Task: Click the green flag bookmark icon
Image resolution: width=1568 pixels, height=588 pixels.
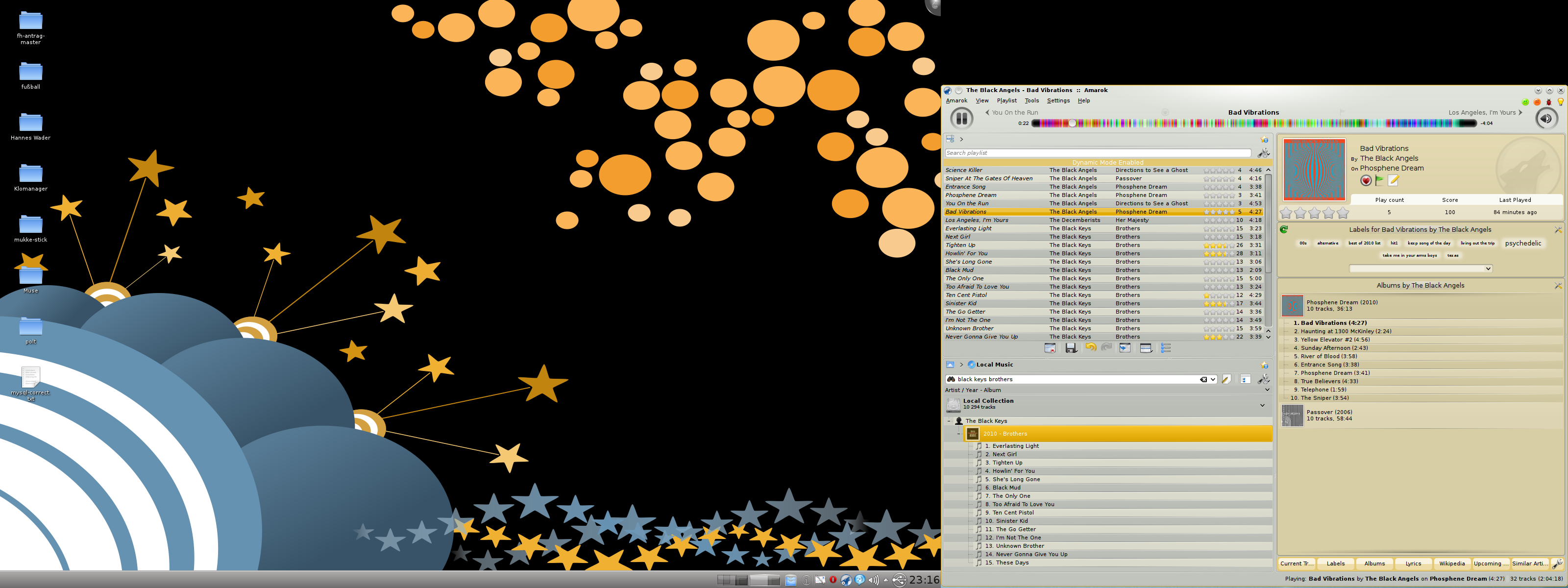Action: coord(1379,180)
